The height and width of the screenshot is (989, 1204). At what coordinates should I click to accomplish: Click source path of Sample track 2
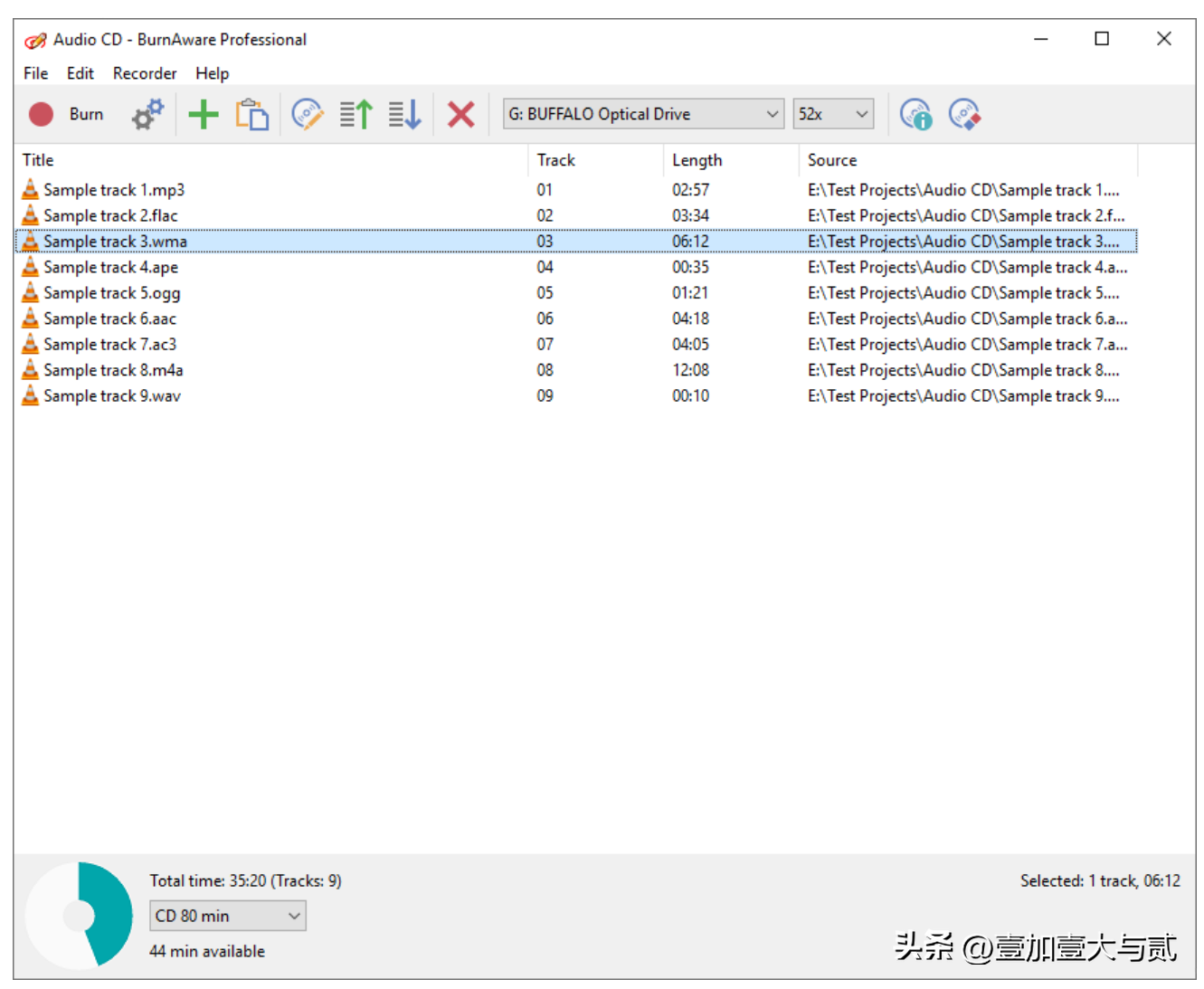[966, 215]
